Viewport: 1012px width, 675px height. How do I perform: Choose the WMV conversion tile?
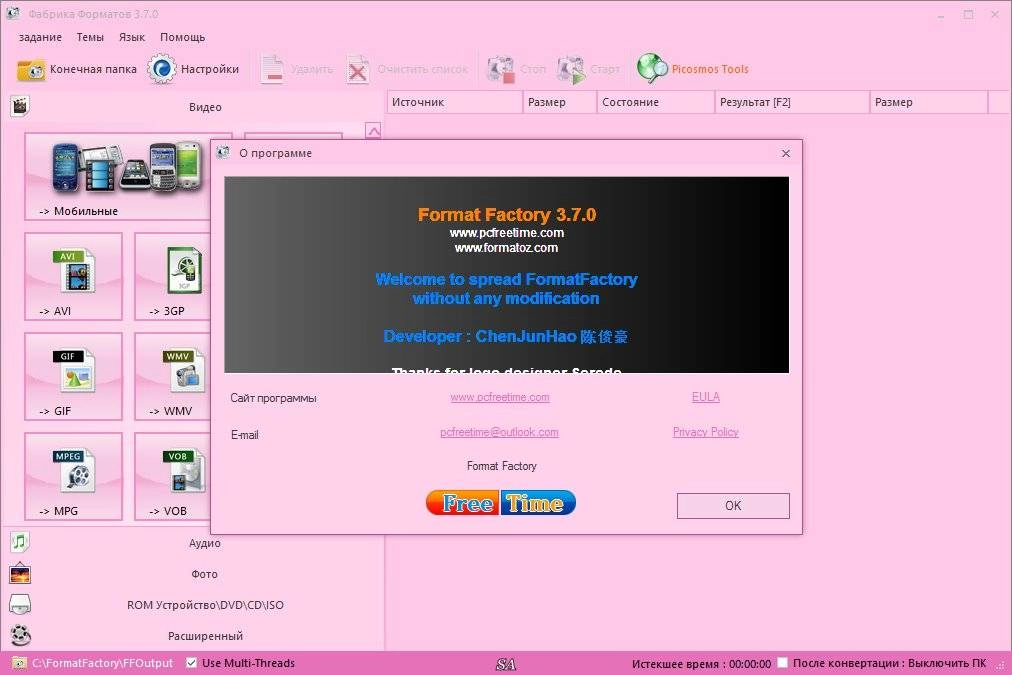[173, 376]
